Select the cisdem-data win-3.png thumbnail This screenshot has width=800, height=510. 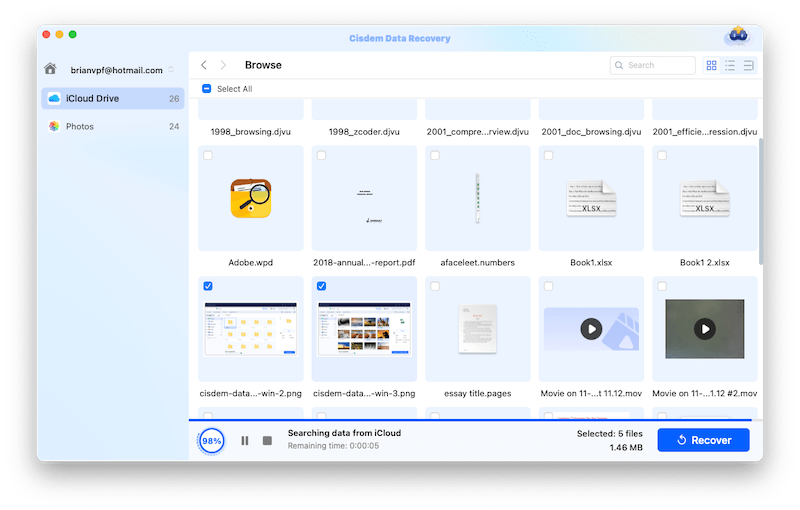point(364,329)
